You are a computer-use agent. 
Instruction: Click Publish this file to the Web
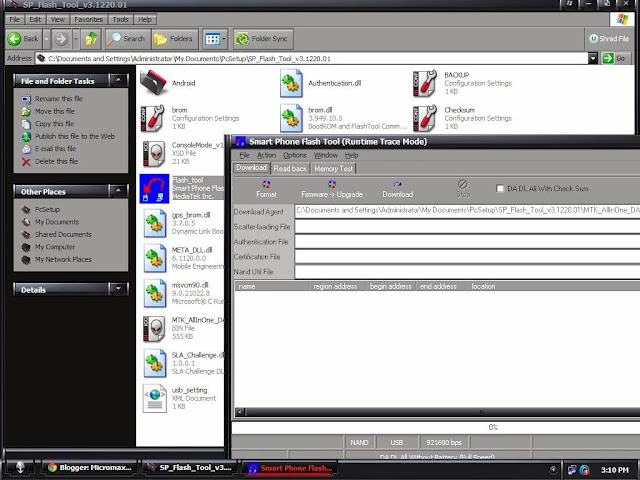pos(75,136)
